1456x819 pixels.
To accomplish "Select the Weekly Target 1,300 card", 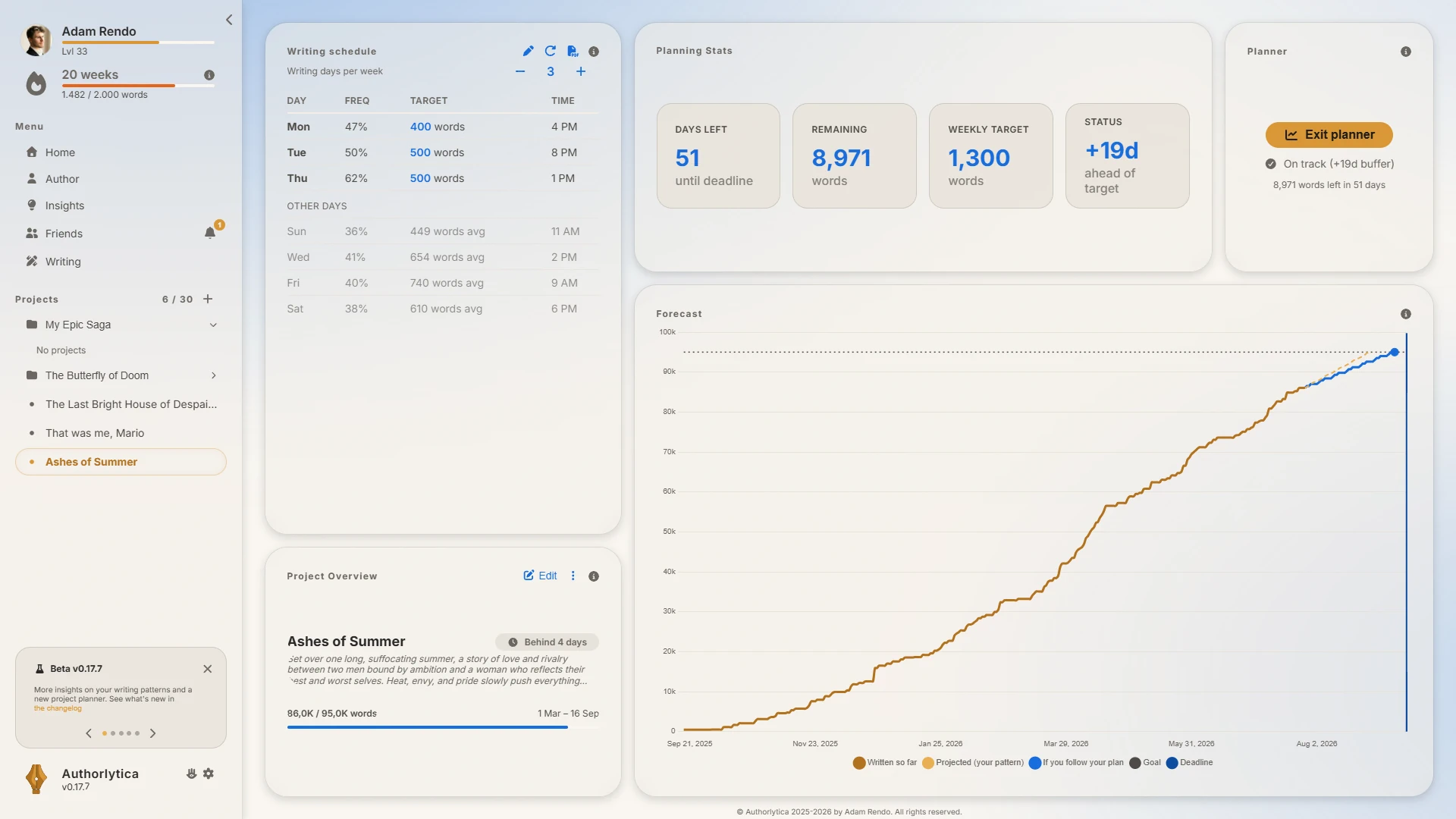I will [991, 155].
